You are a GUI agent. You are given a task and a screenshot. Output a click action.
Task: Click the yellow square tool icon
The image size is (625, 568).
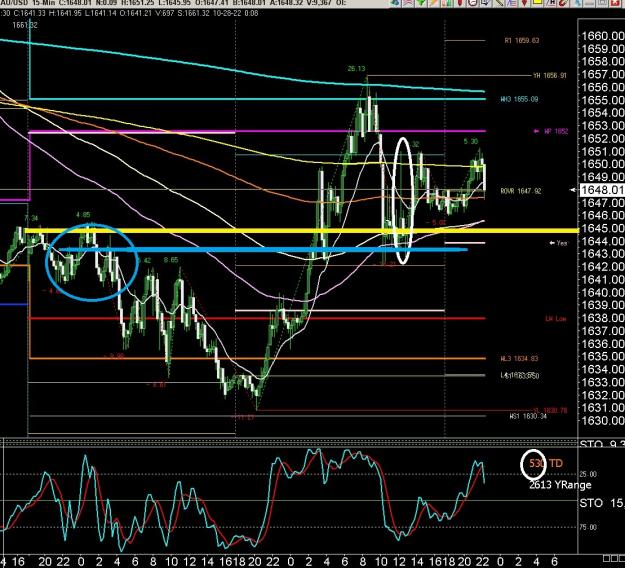click(537, 2)
